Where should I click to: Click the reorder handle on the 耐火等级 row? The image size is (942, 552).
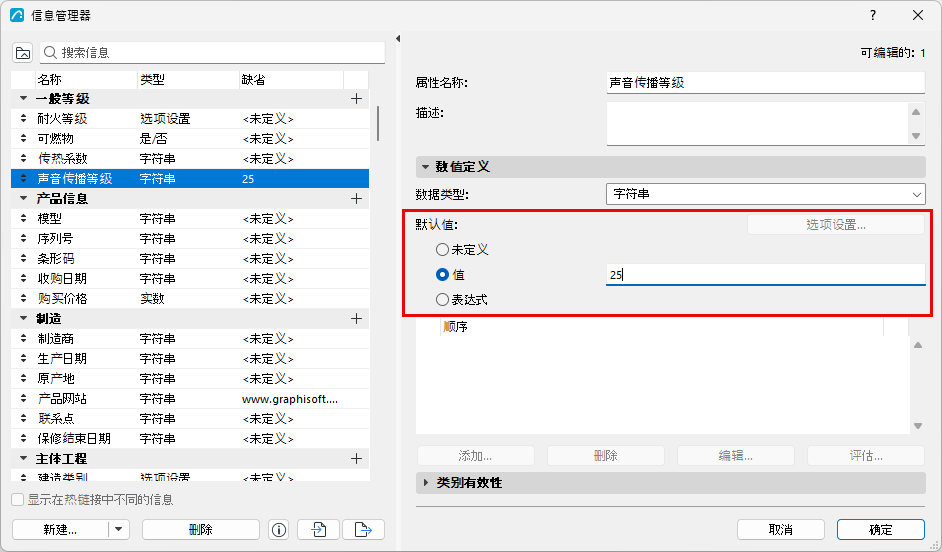click(23, 118)
